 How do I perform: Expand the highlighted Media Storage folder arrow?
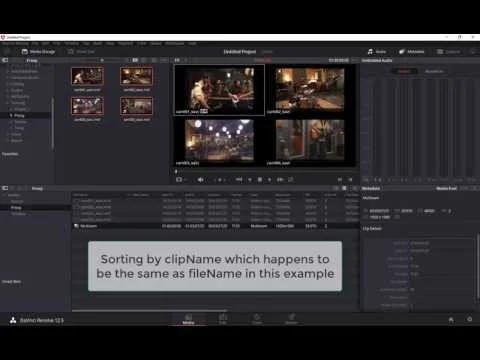pos(11,115)
